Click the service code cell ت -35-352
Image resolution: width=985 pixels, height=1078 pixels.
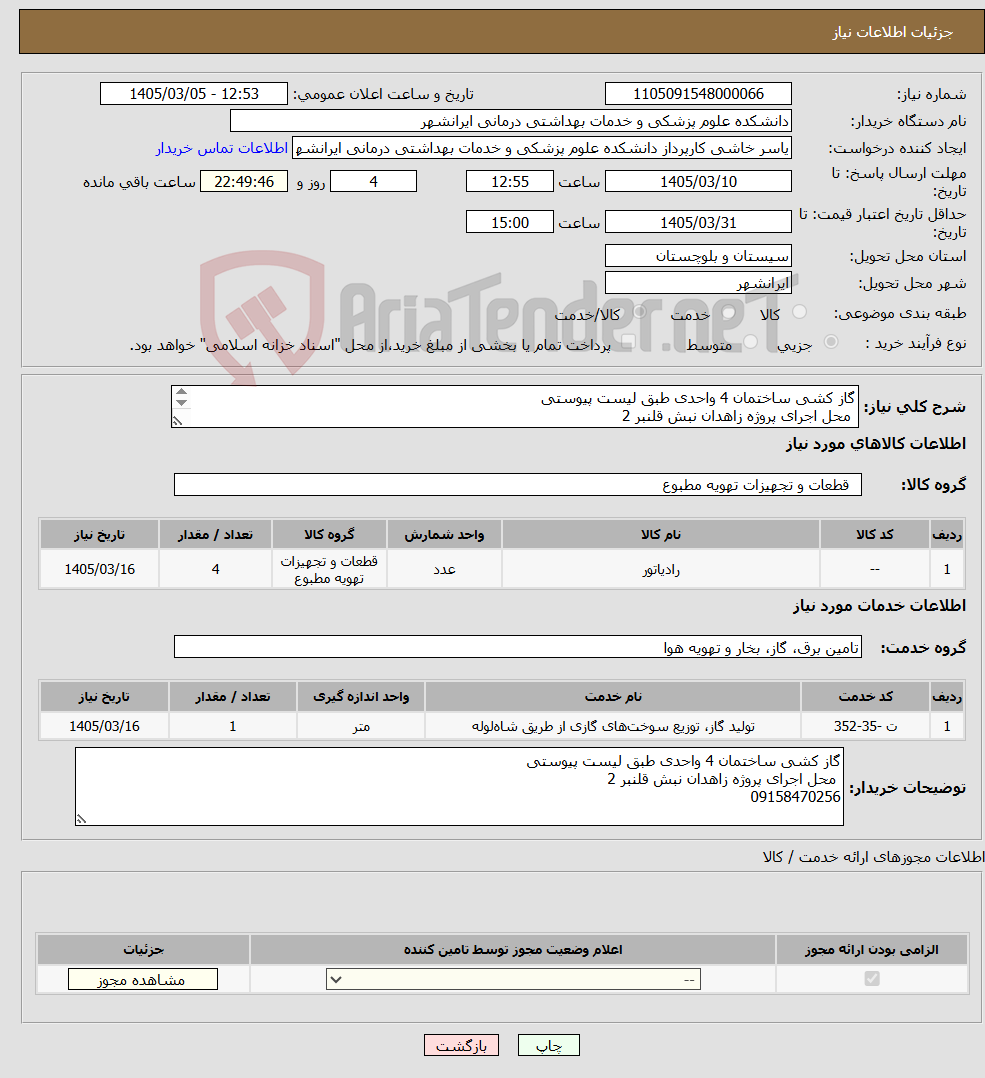865,726
